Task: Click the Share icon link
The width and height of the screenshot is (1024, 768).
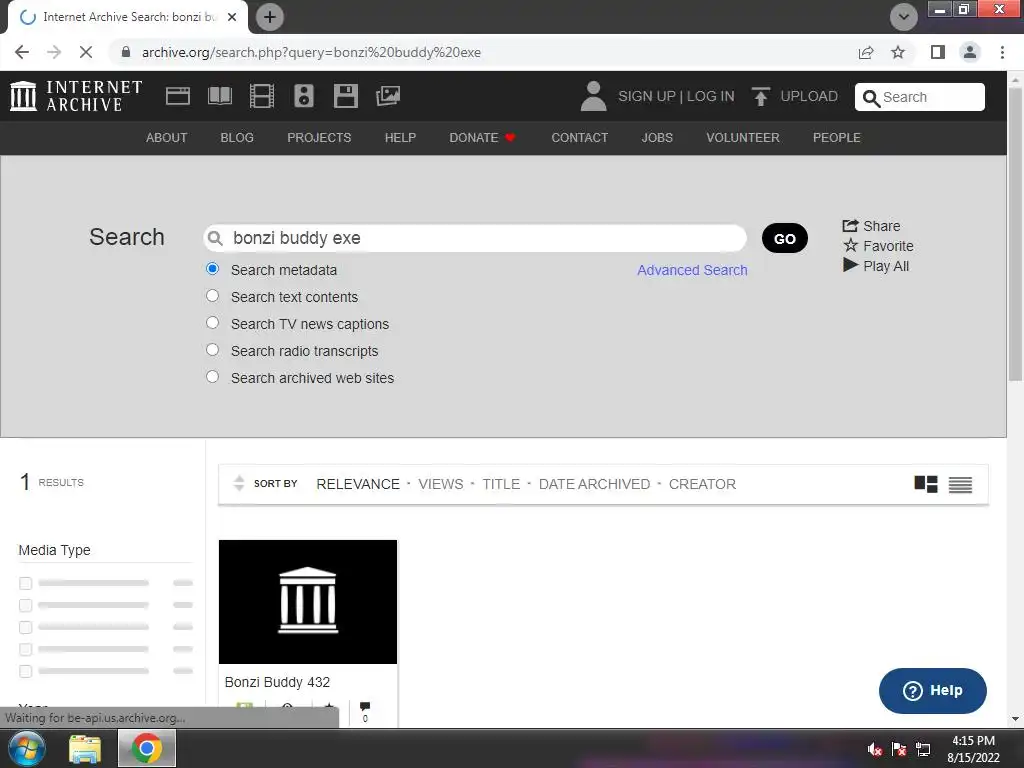Action: click(872, 226)
